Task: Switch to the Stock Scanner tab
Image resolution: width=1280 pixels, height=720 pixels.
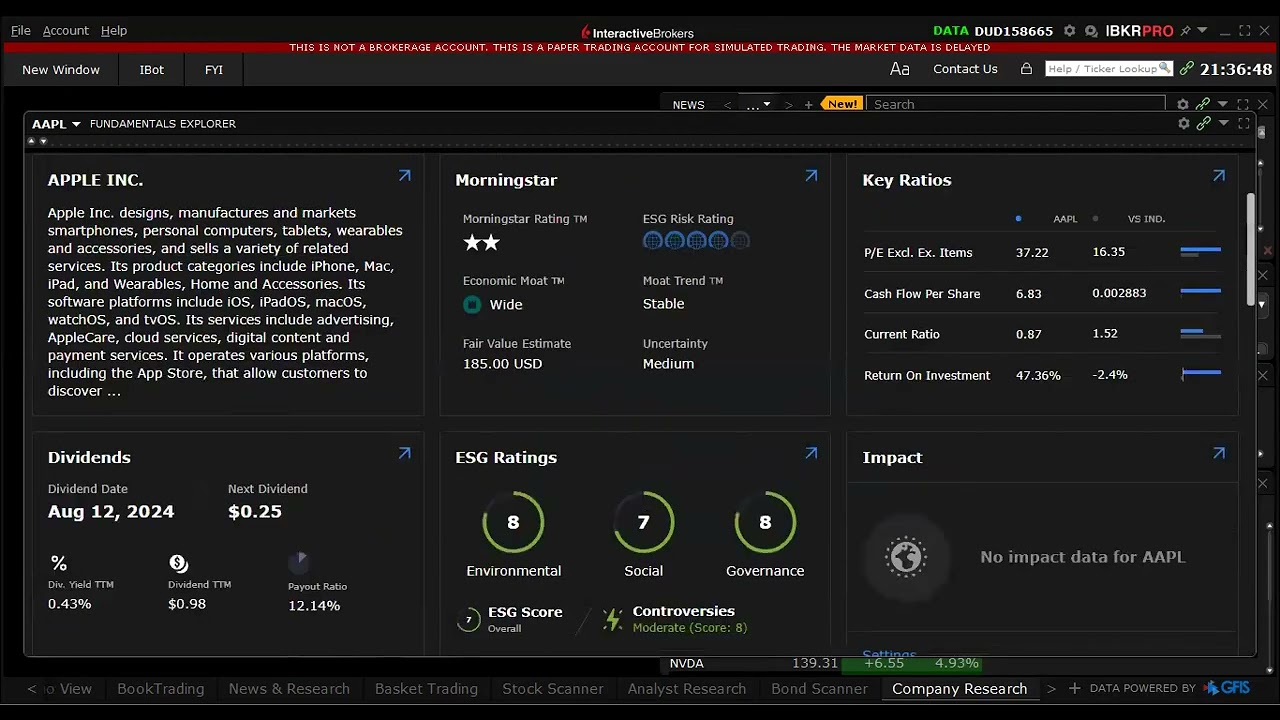Action: pos(553,688)
